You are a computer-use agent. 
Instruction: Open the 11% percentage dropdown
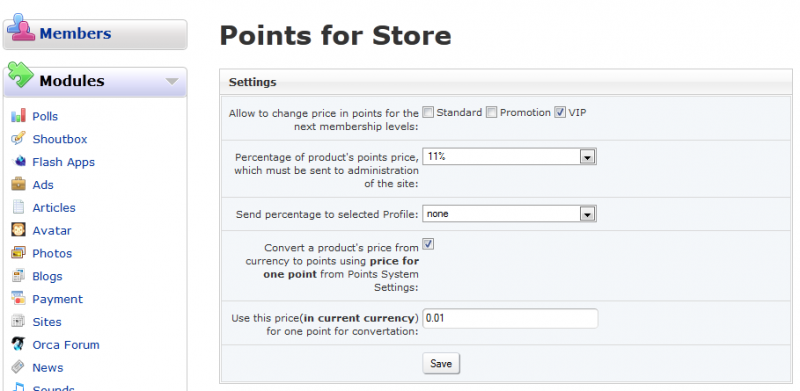pyautogui.click(x=509, y=157)
